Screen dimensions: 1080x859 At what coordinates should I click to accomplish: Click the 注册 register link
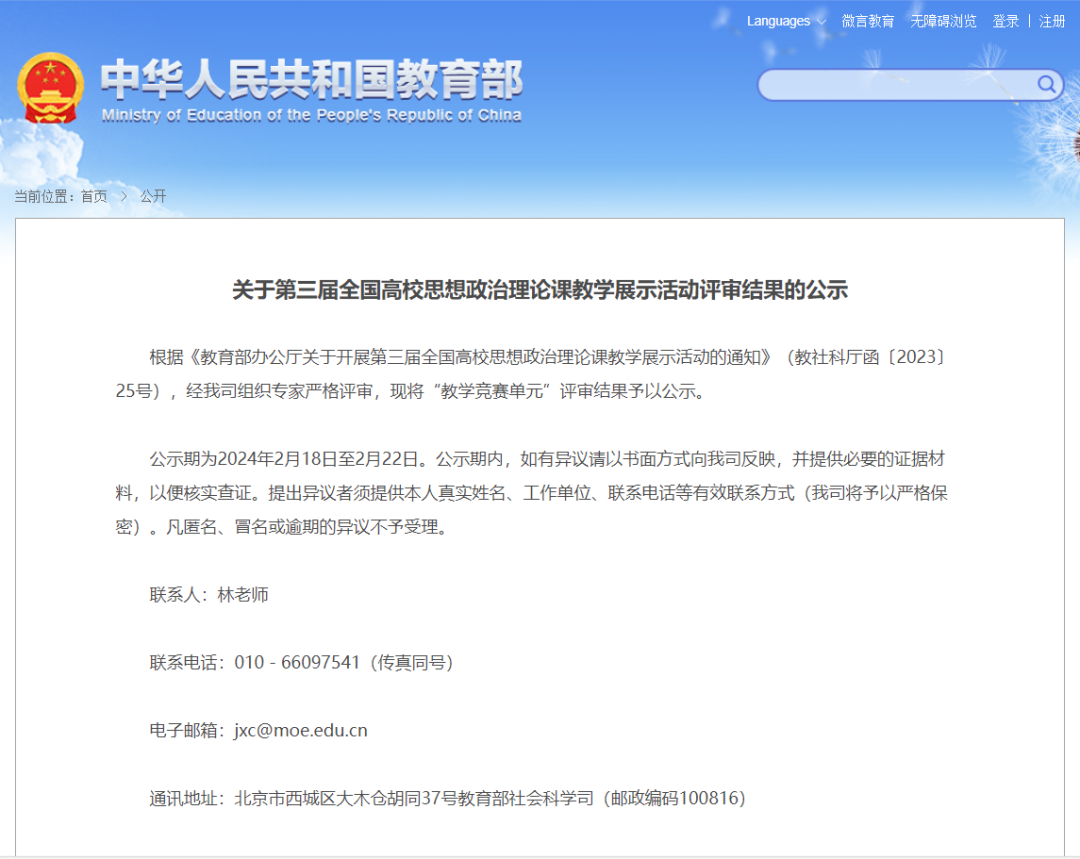(x=1052, y=21)
